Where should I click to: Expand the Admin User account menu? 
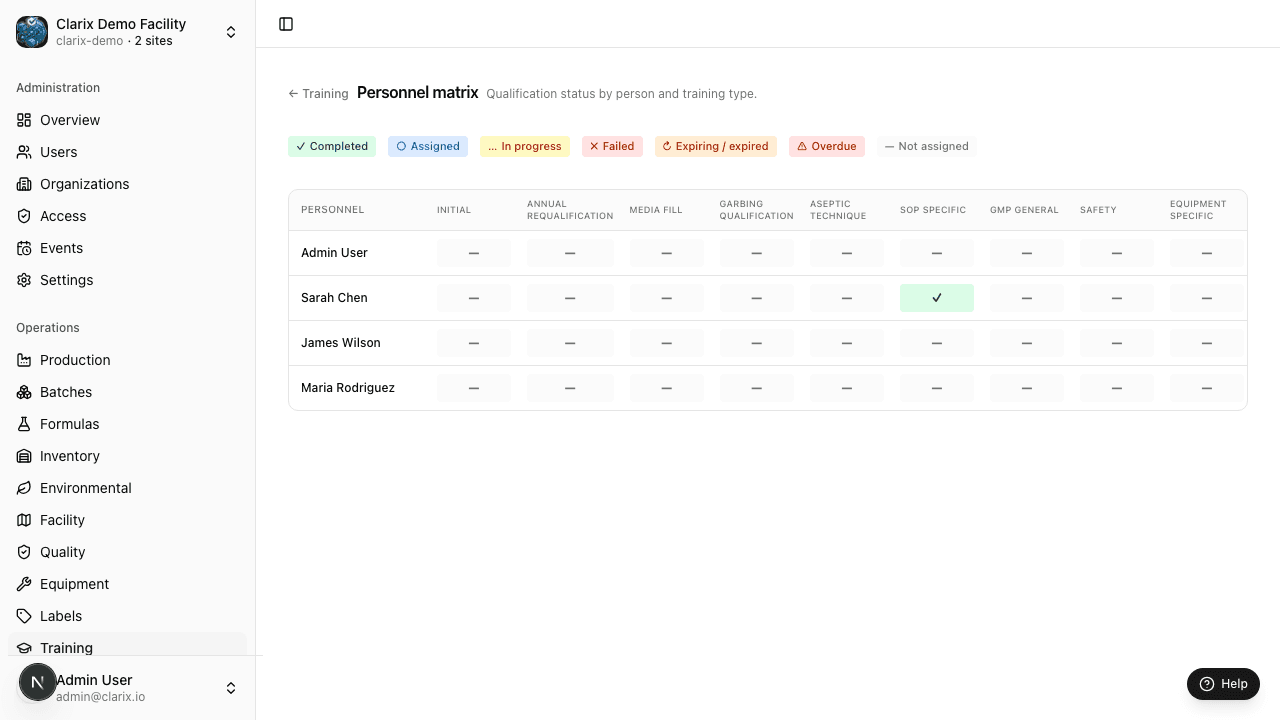tap(231, 688)
